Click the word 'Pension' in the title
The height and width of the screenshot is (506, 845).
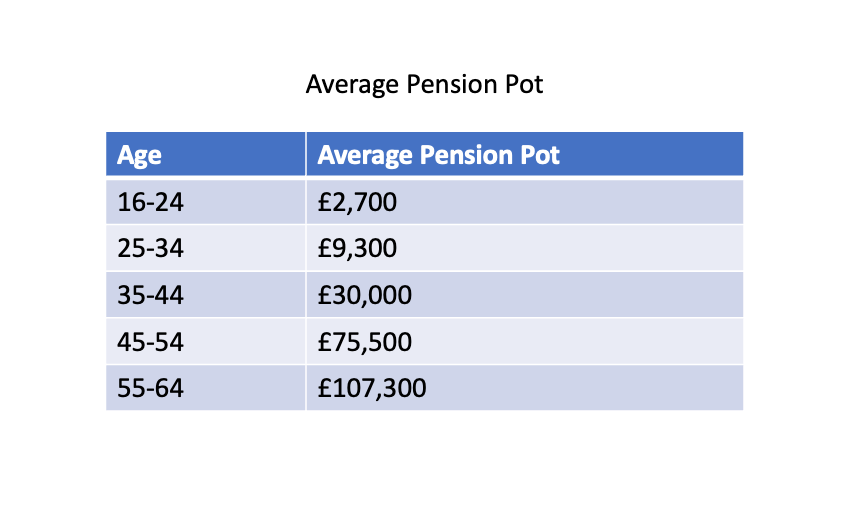(452, 84)
